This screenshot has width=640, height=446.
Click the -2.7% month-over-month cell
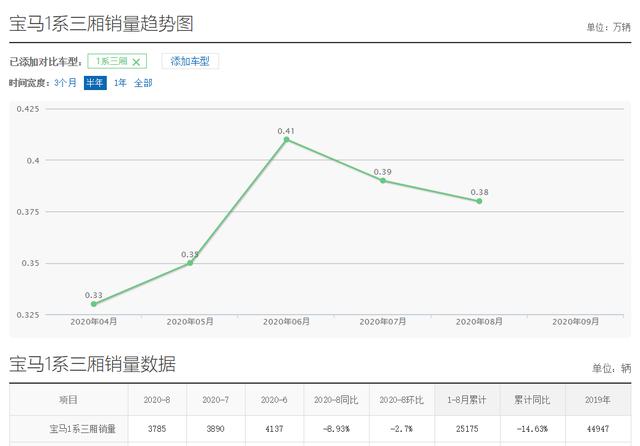pos(402,428)
